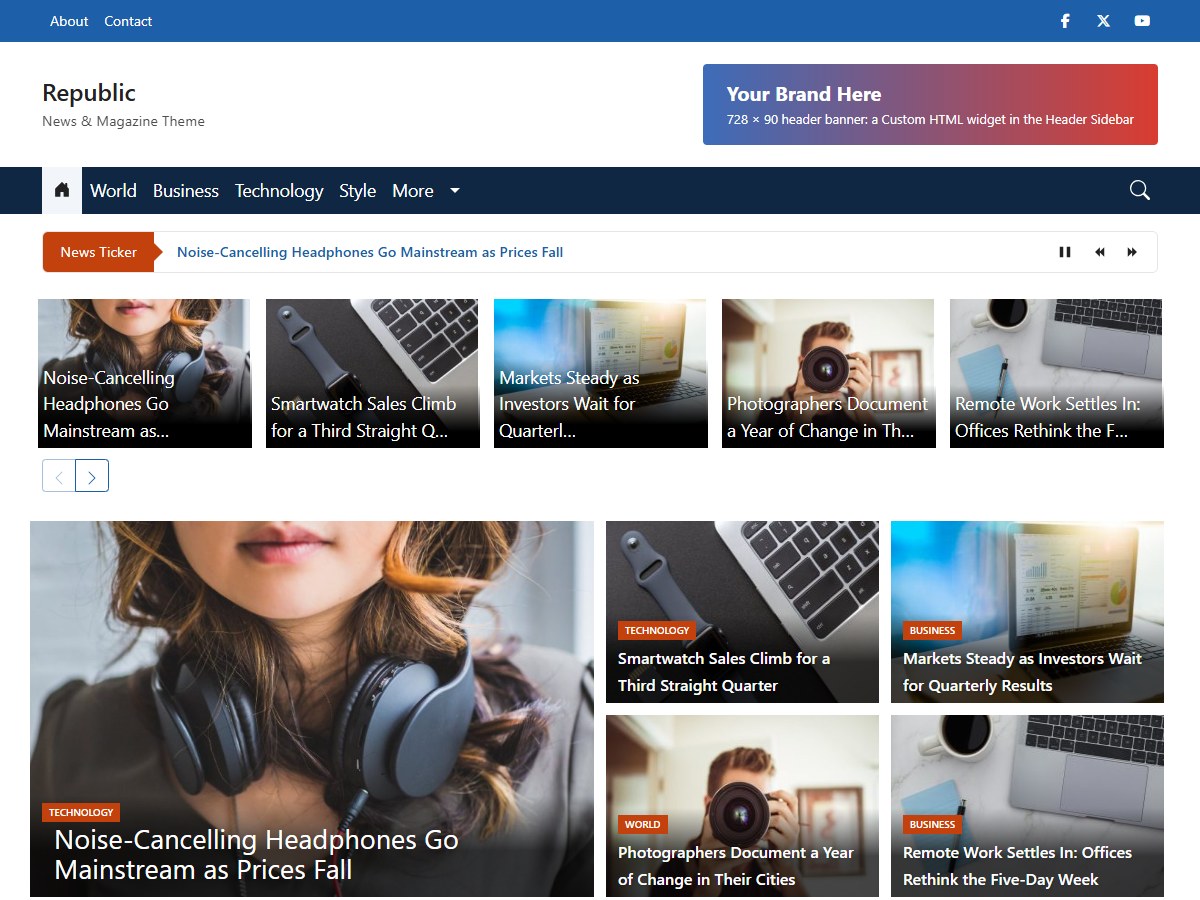Open the search magnifier icon
This screenshot has width=1200, height=900.
tap(1139, 190)
